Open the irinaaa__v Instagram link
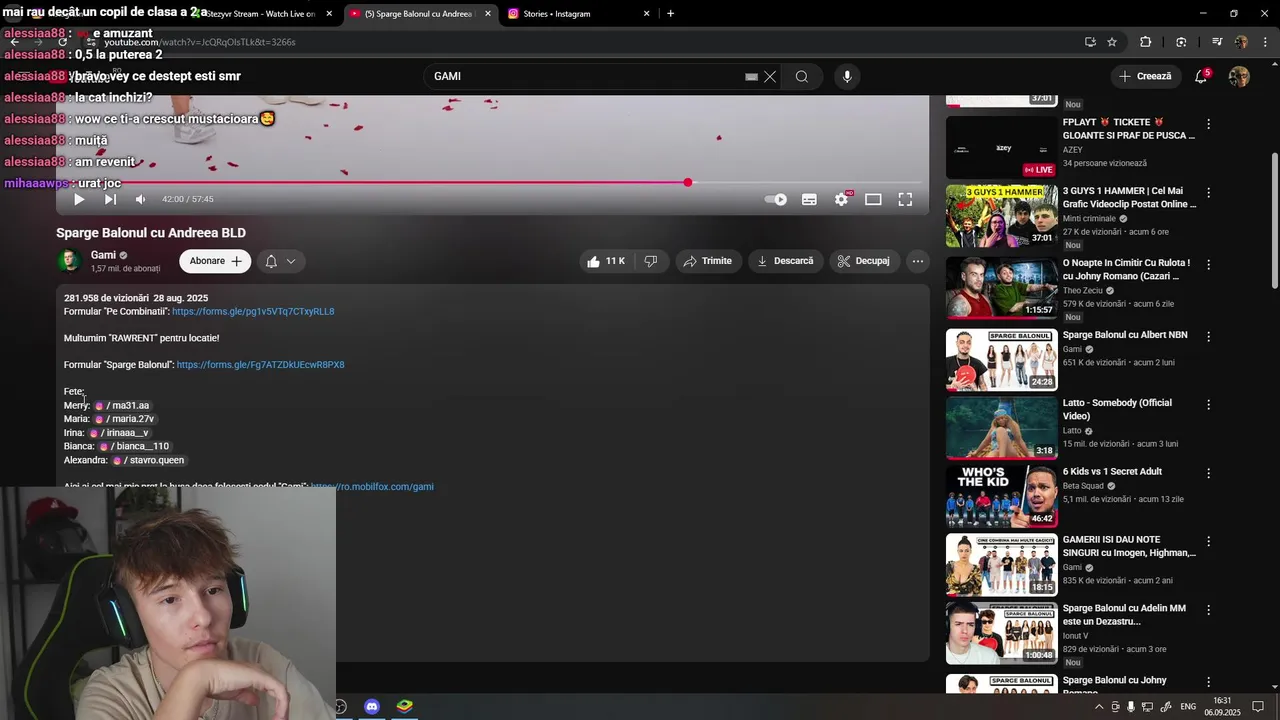The width and height of the screenshot is (1280, 720). pos(119,433)
